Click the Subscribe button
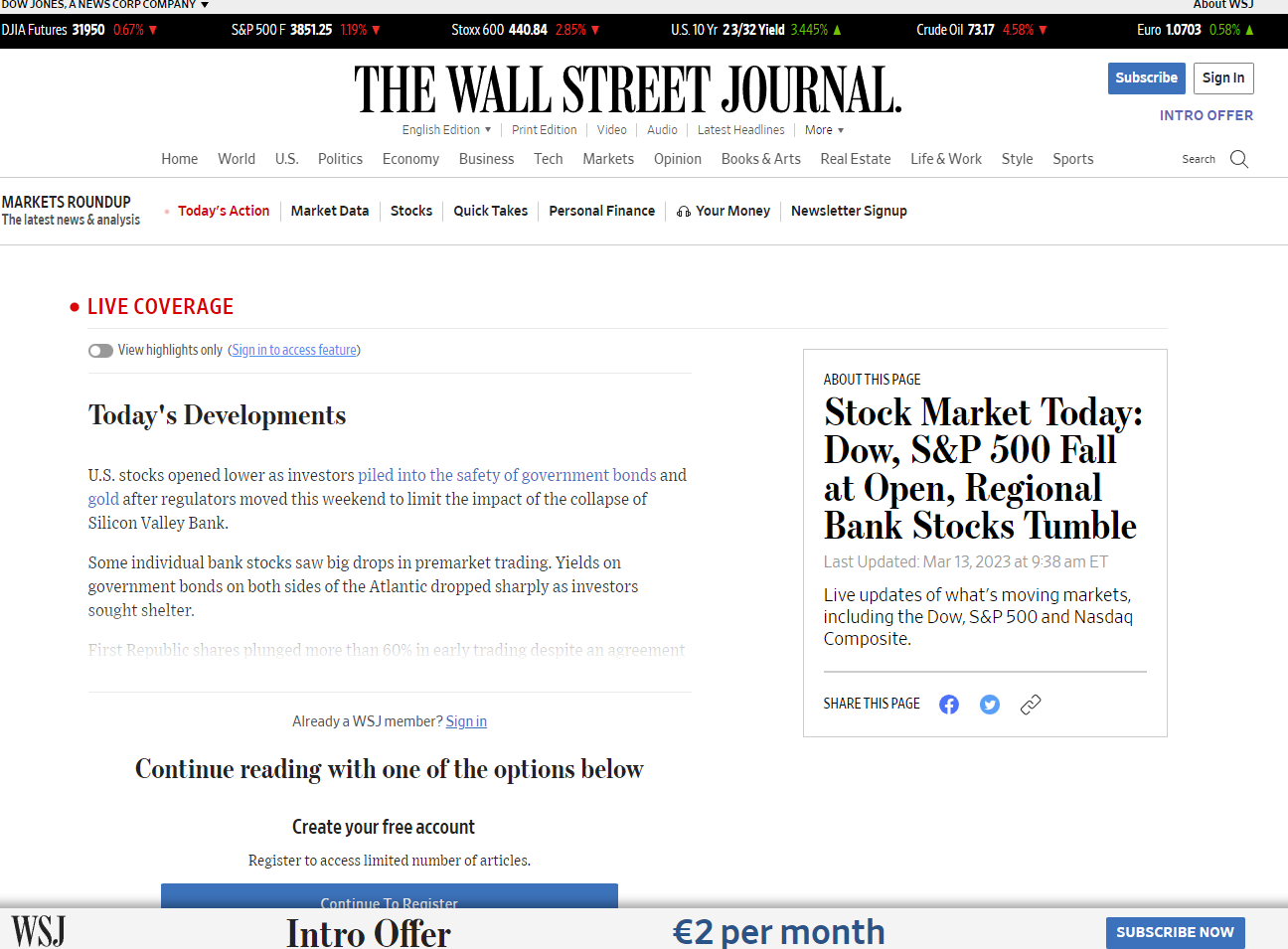 (x=1147, y=79)
